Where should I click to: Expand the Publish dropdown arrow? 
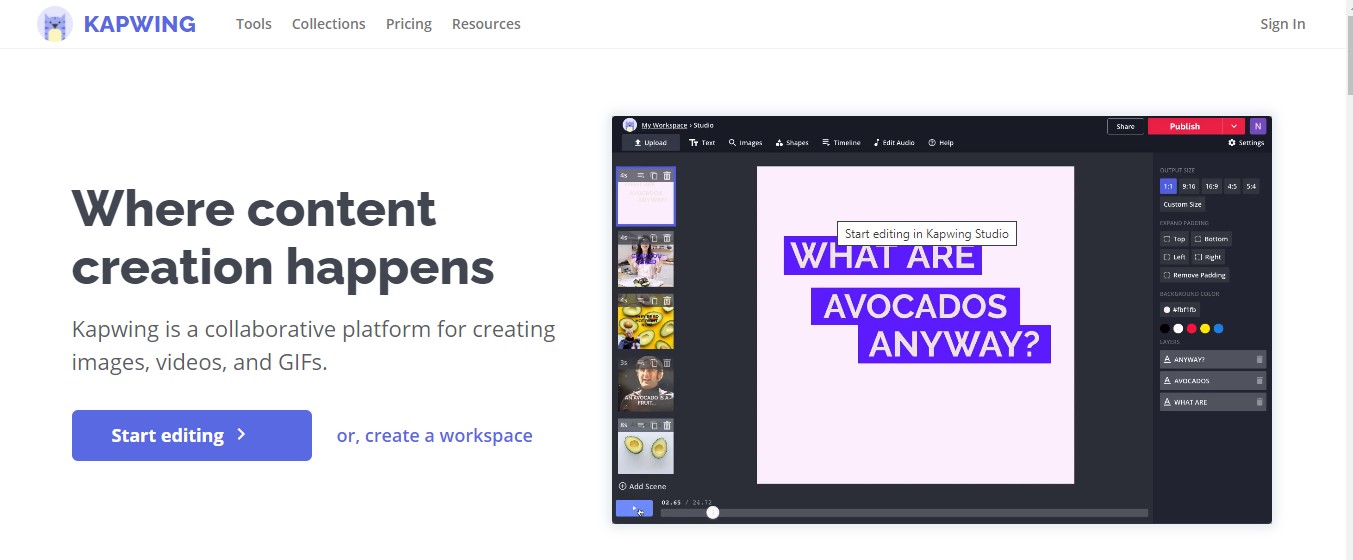(x=1235, y=126)
